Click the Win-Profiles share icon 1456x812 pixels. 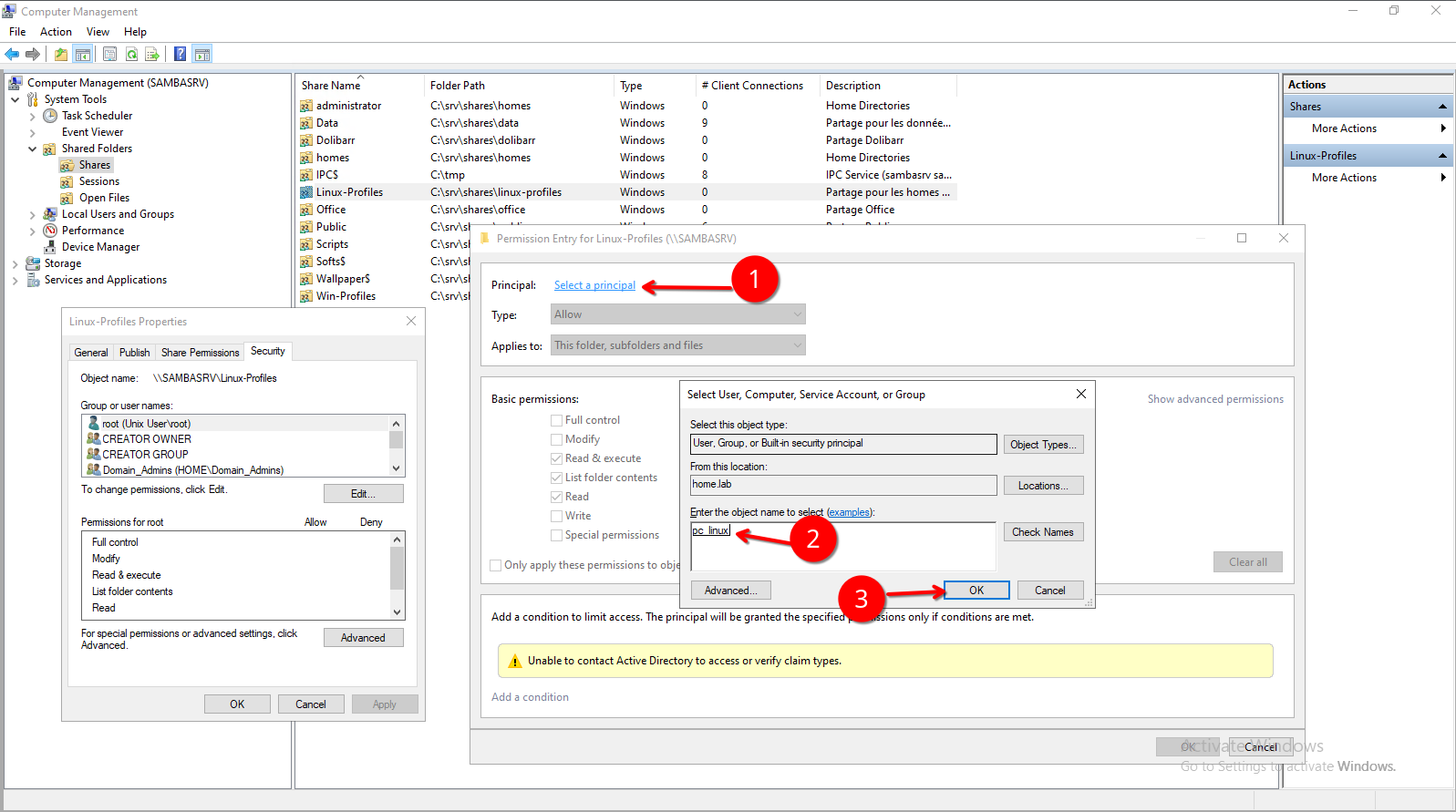[306, 296]
